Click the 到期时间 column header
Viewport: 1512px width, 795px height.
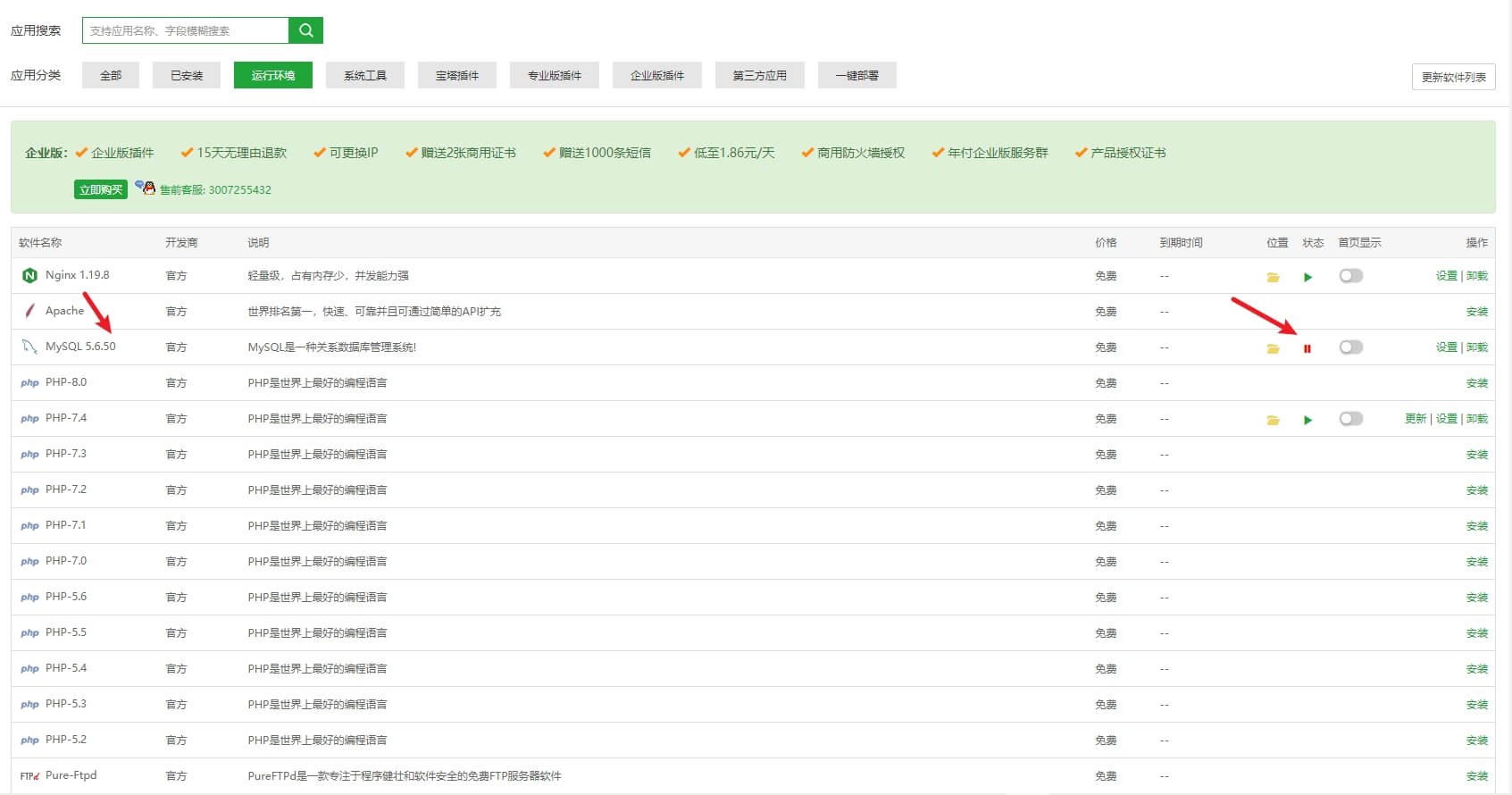[x=1182, y=243]
